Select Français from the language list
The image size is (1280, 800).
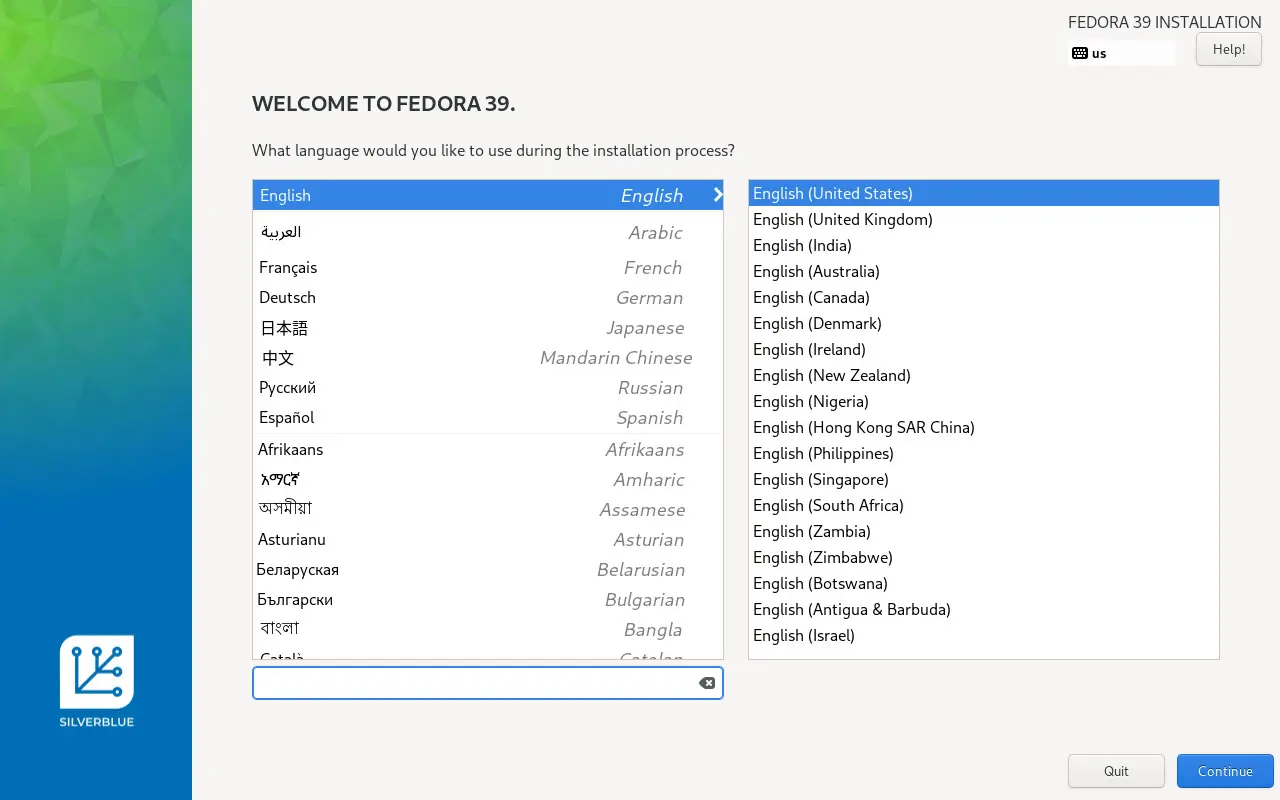point(487,267)
